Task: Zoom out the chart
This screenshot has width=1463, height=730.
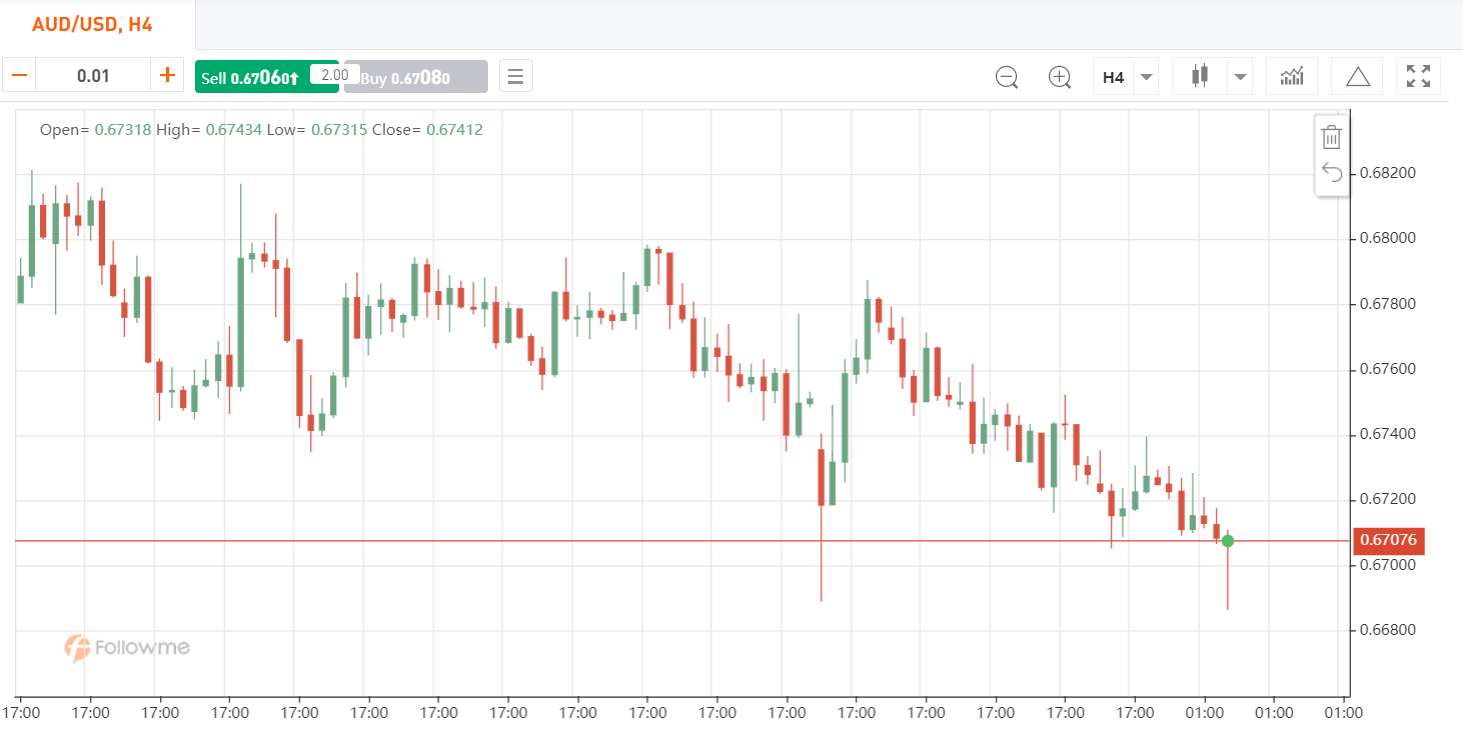Action: point(1007,76)
